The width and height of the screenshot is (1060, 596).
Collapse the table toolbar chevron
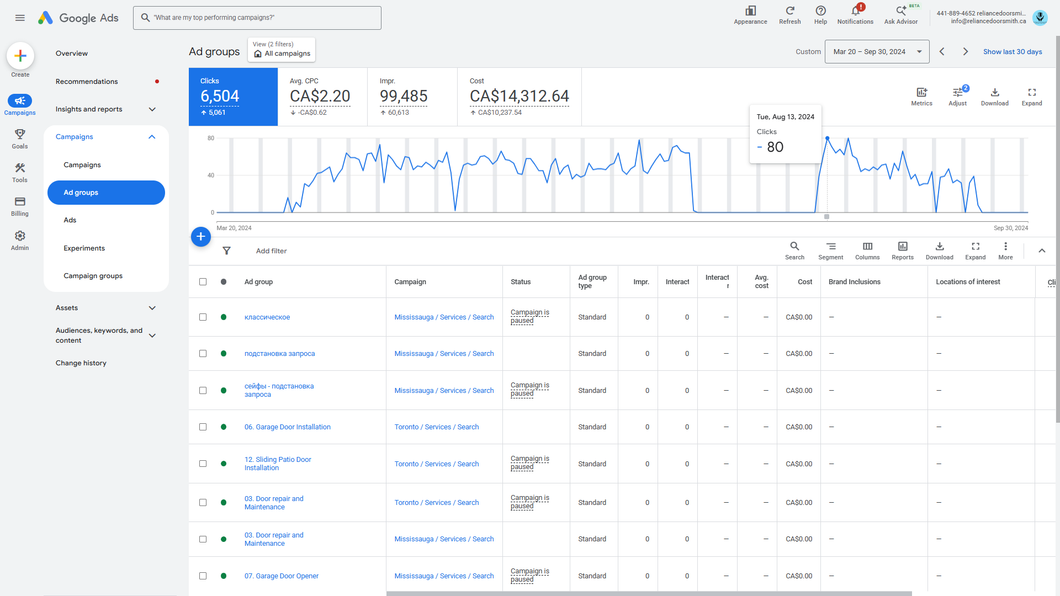[x=1042, y=251]
